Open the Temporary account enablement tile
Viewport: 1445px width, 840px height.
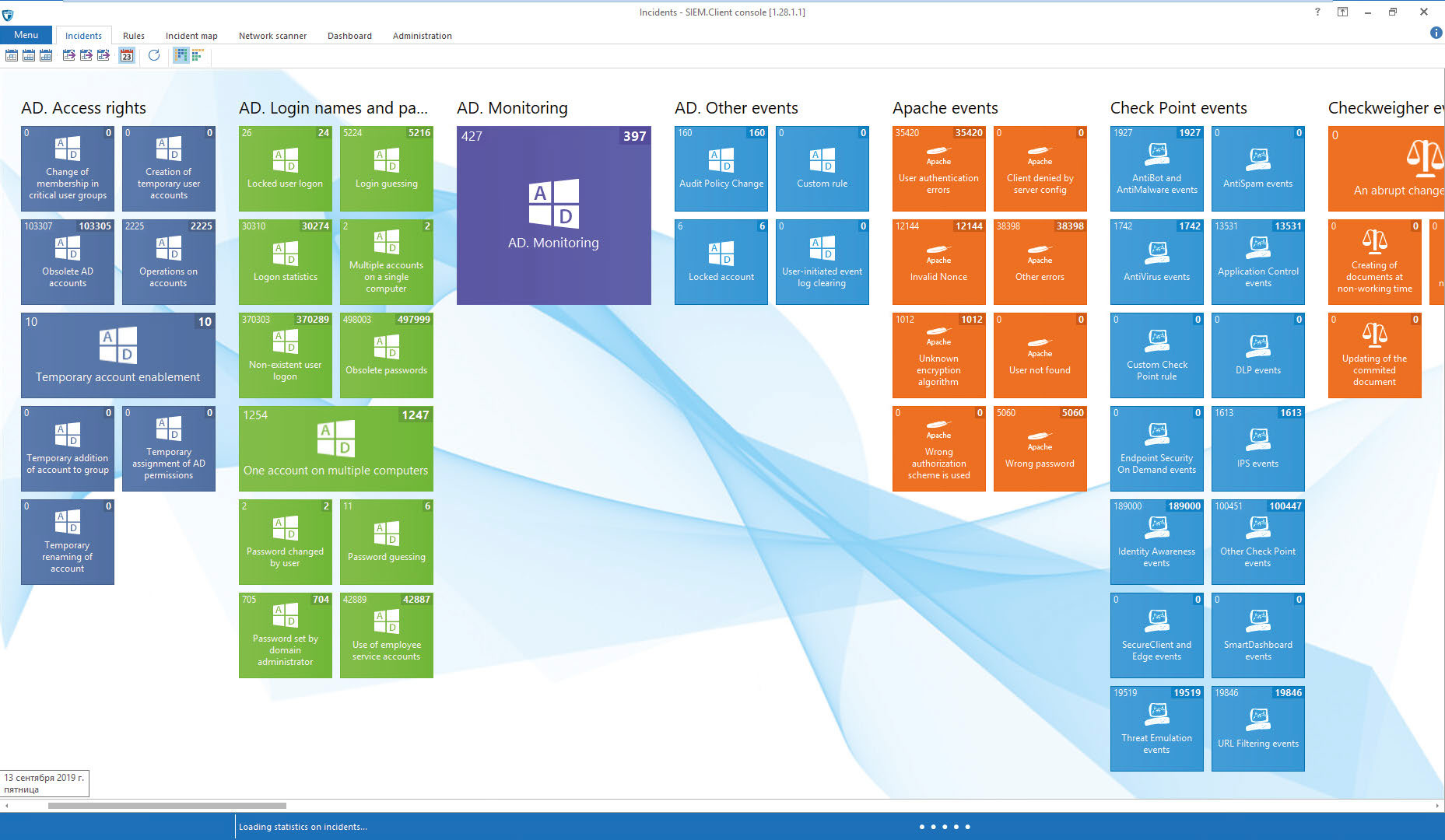click(118, 355)
